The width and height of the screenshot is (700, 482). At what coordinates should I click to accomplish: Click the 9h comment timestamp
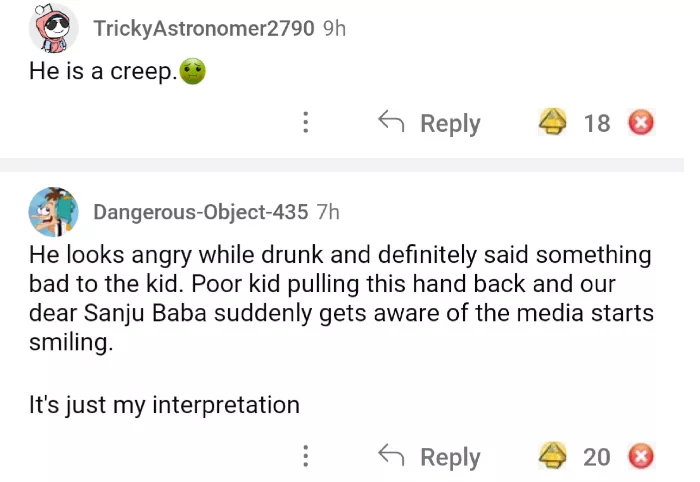[x=334, y=28]
